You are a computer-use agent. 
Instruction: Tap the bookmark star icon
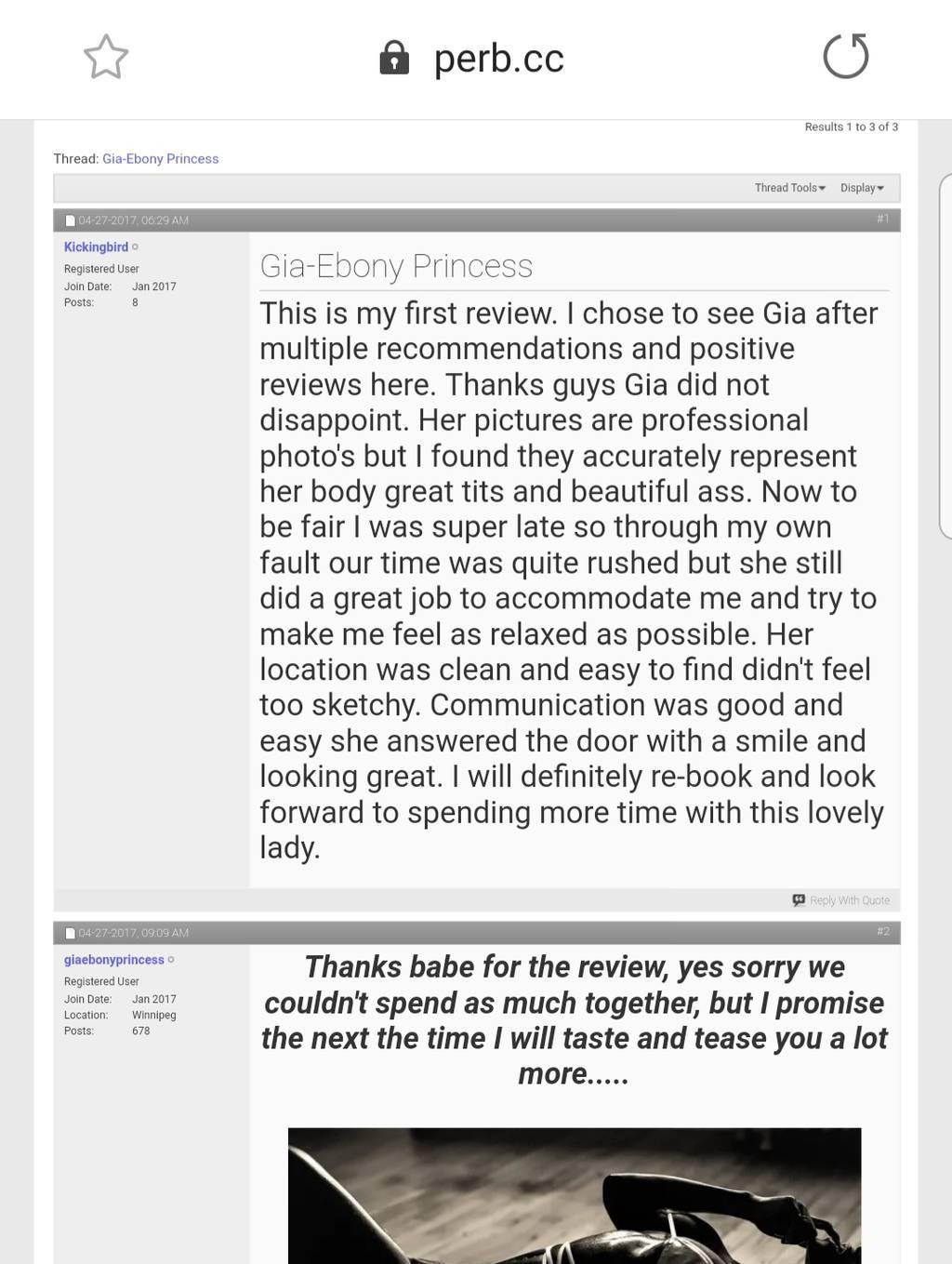click(106, 57)
